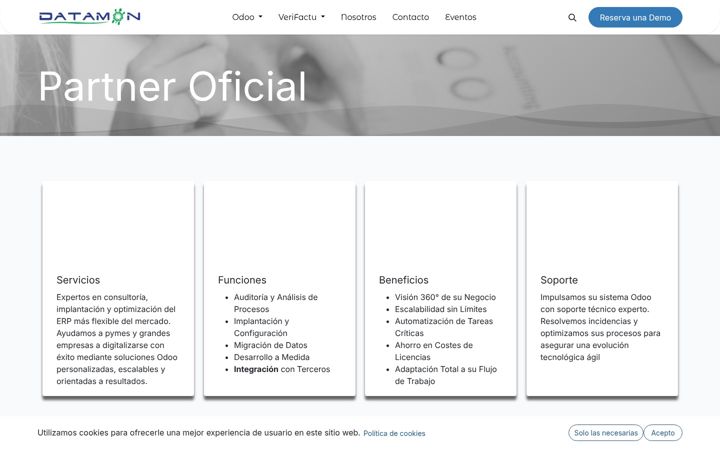This screenshot has width=720, height=450.
Task: Open the Nosotros page
Action: point(358,17)
